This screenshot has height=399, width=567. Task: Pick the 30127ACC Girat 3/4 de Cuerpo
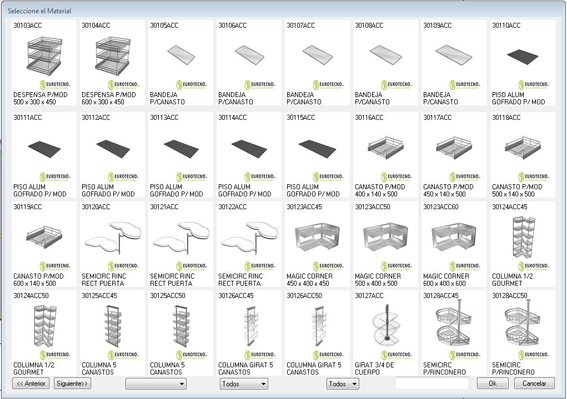[385, 333]
